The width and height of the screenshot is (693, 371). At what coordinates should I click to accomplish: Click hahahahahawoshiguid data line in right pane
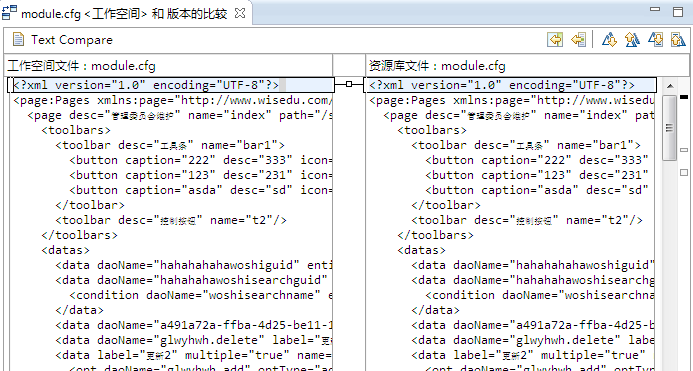(533, 265)
